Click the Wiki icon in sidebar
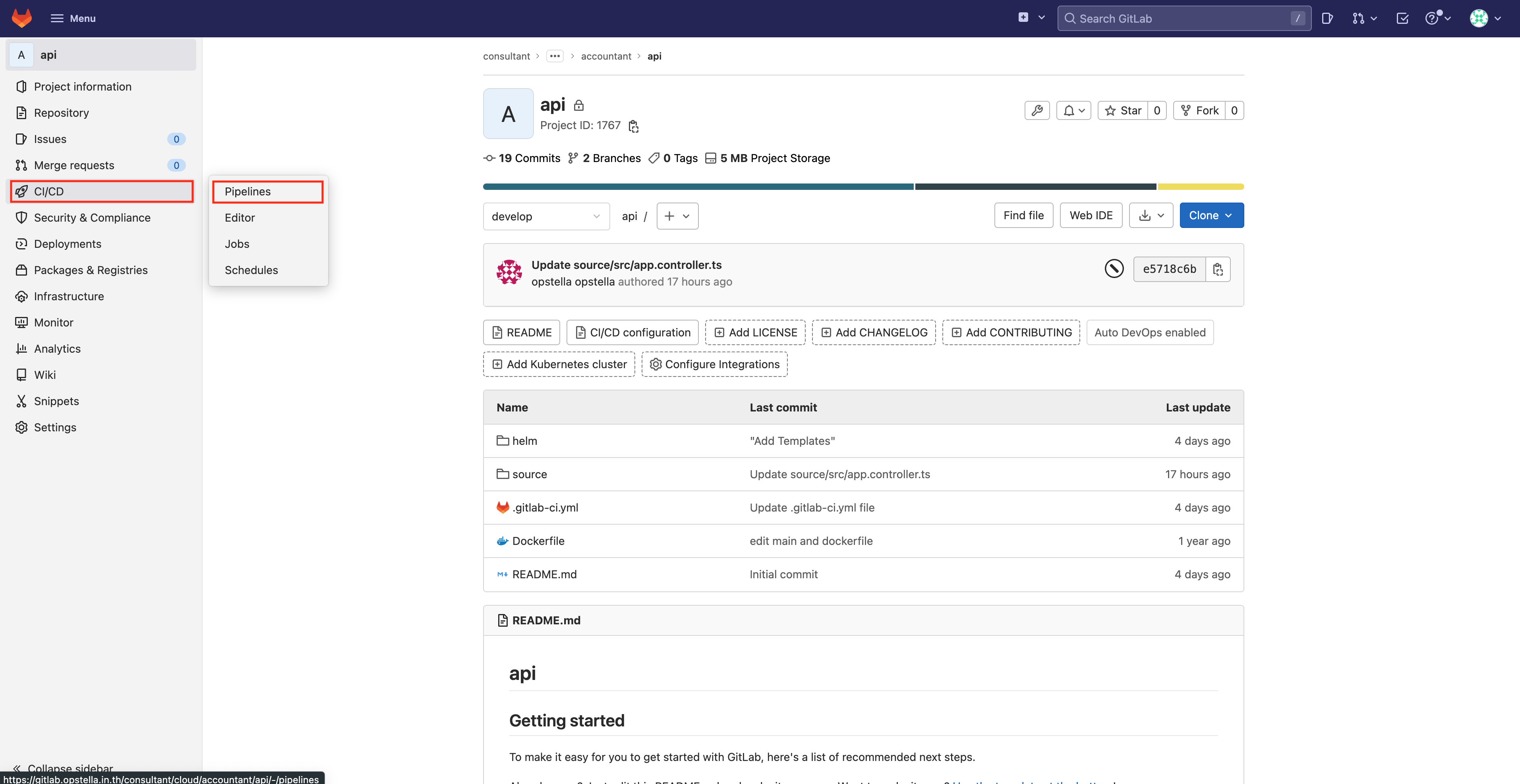Viewport: 1520px width, 784px height. pyautogui.click(x=21, y=375)
